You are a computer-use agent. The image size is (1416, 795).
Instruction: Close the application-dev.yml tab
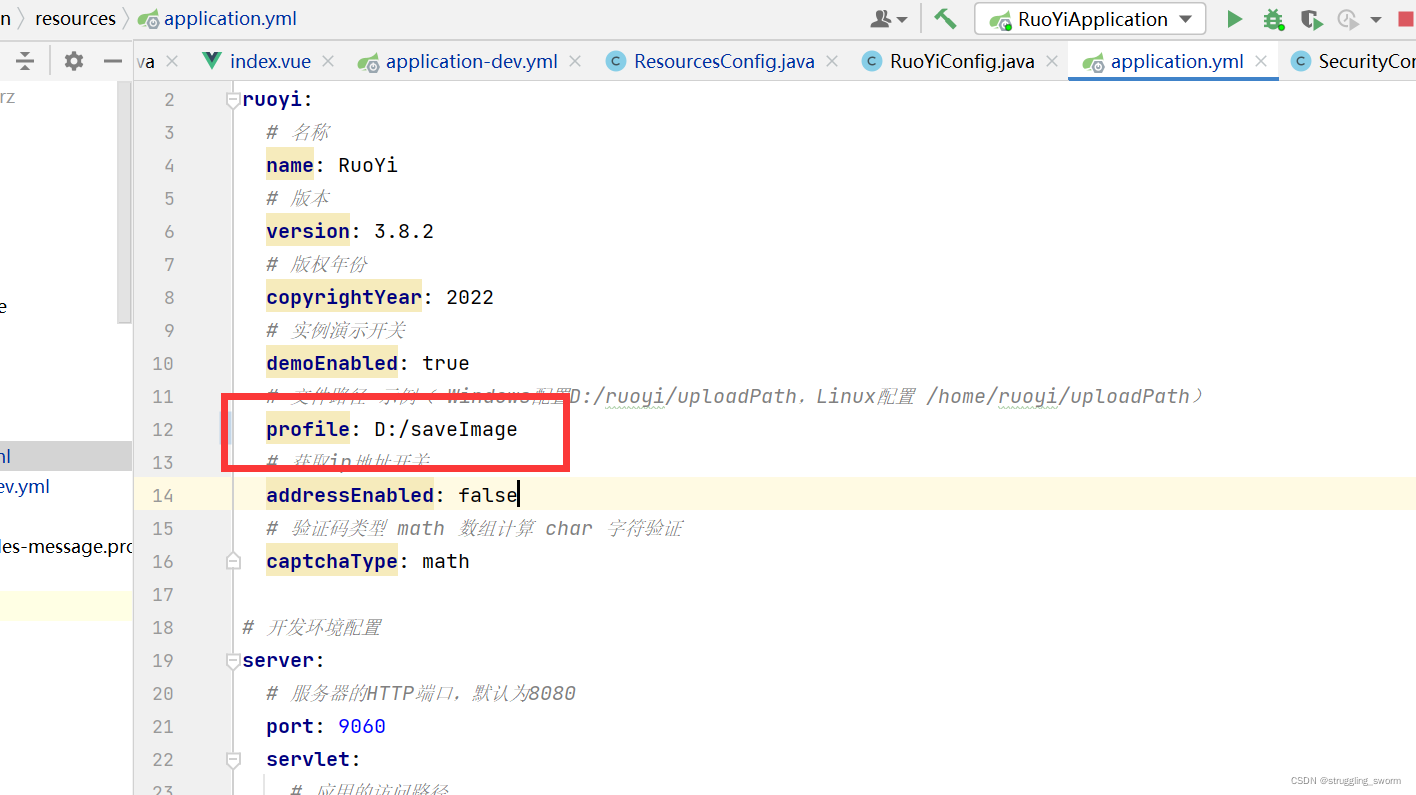coord(575,61)
